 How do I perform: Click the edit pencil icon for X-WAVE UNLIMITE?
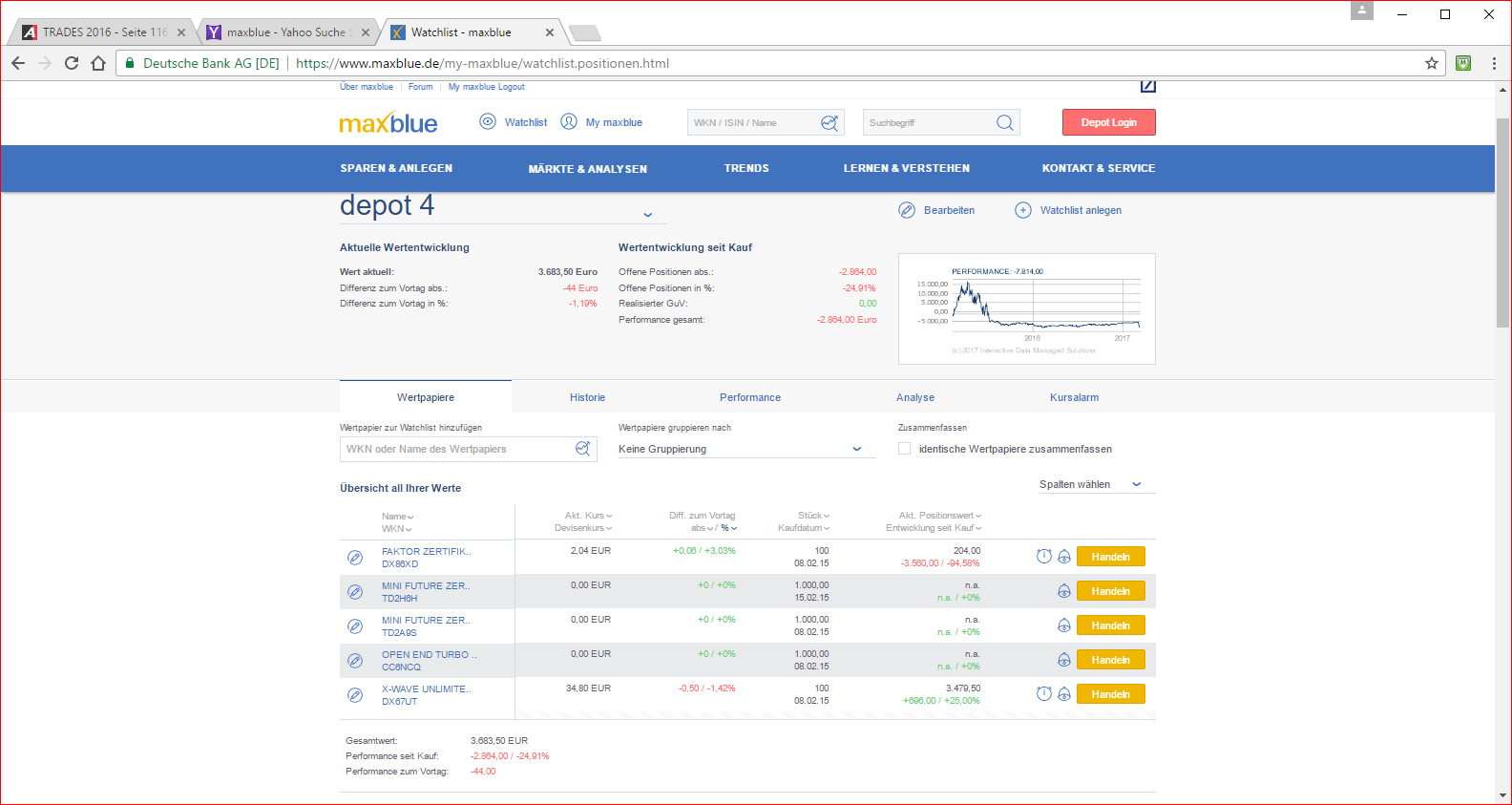[355, 695]
